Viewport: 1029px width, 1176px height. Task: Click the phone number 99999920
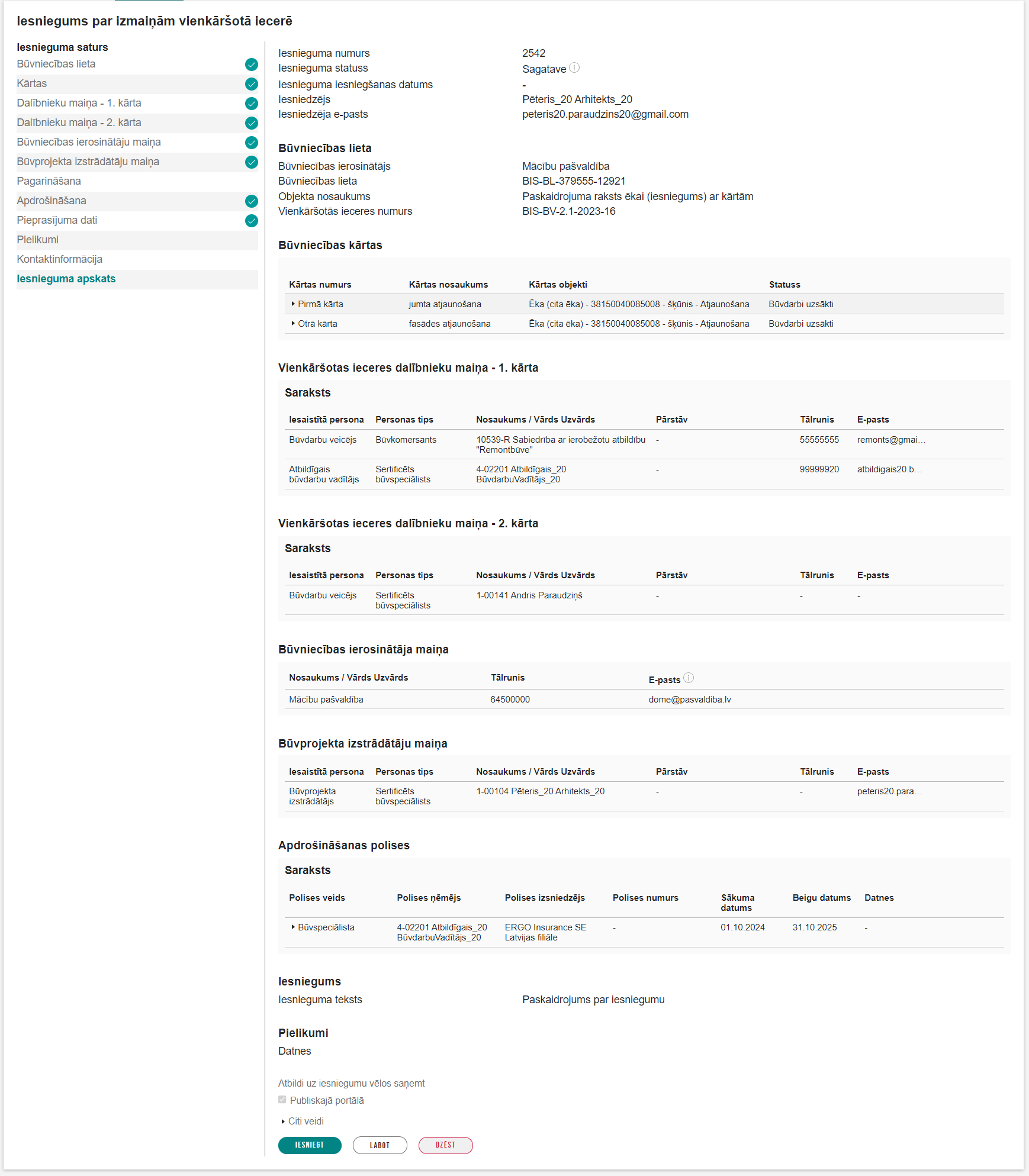click(x=819, y=469)
